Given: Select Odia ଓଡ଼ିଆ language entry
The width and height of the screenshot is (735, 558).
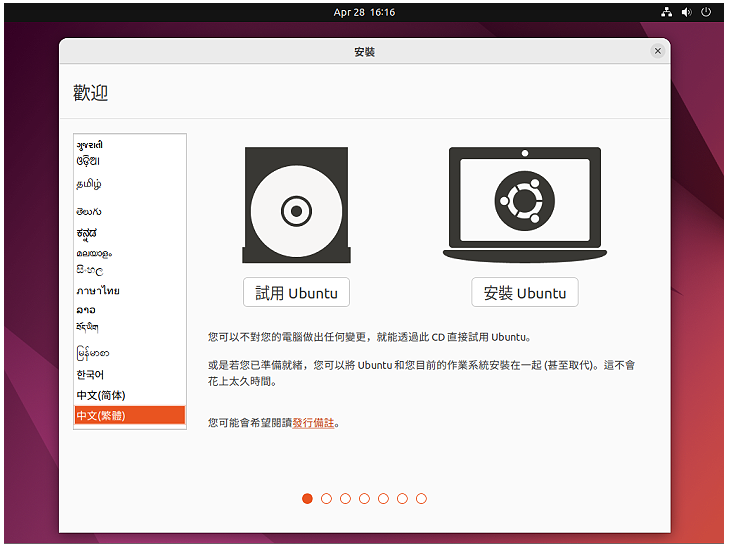Looking at the screenshot, I should 130,161.
